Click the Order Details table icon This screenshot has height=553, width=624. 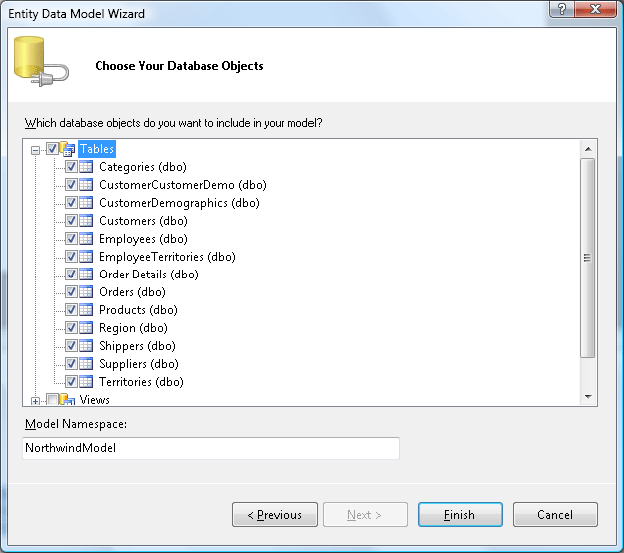pyautogui.click(x=86, y=274)
